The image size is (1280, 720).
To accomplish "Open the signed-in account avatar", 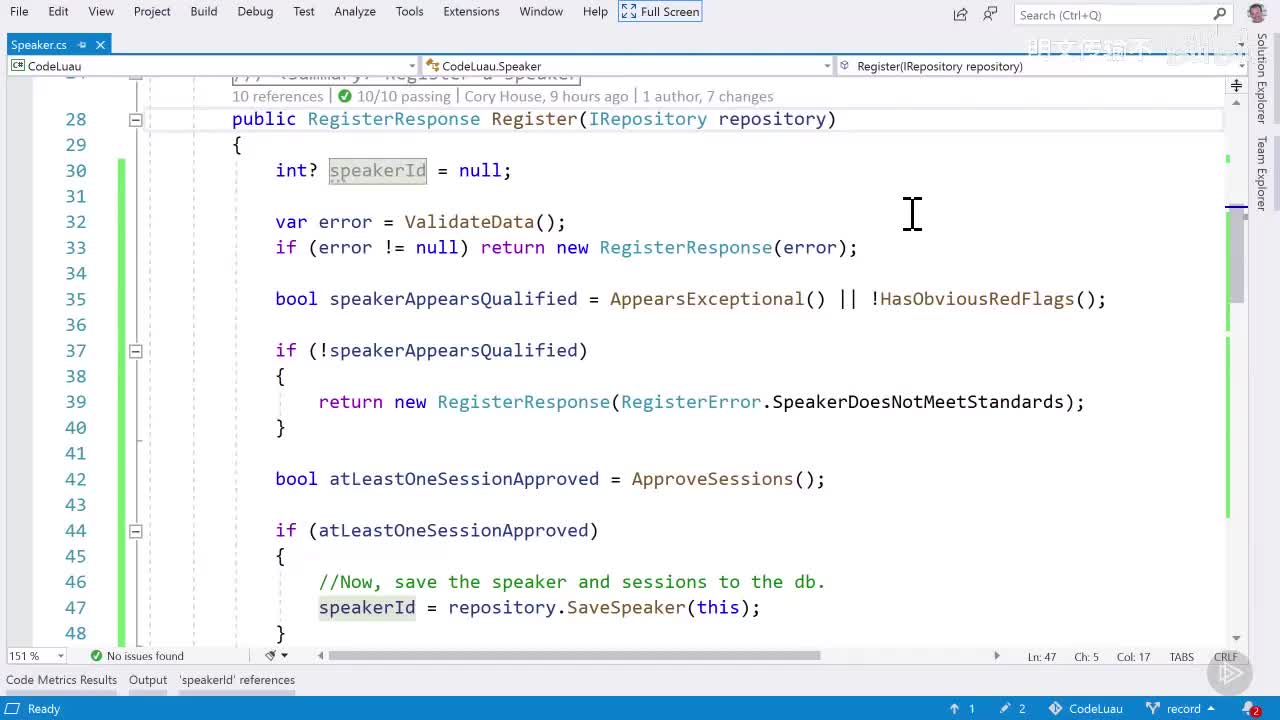I will click(x=1257, y=14).
